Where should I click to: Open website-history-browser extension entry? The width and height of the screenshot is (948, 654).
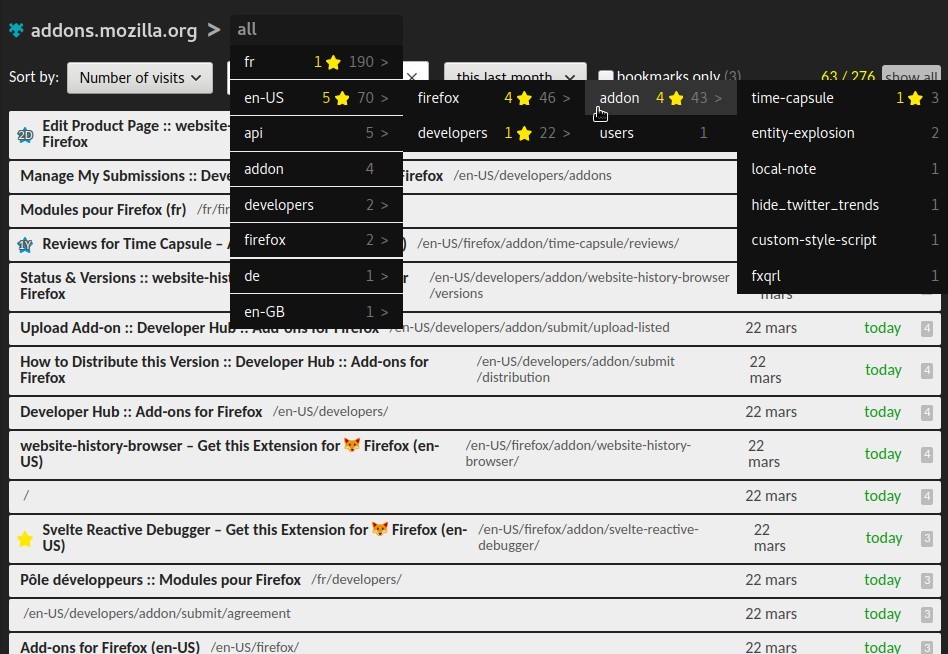[475, 454]
